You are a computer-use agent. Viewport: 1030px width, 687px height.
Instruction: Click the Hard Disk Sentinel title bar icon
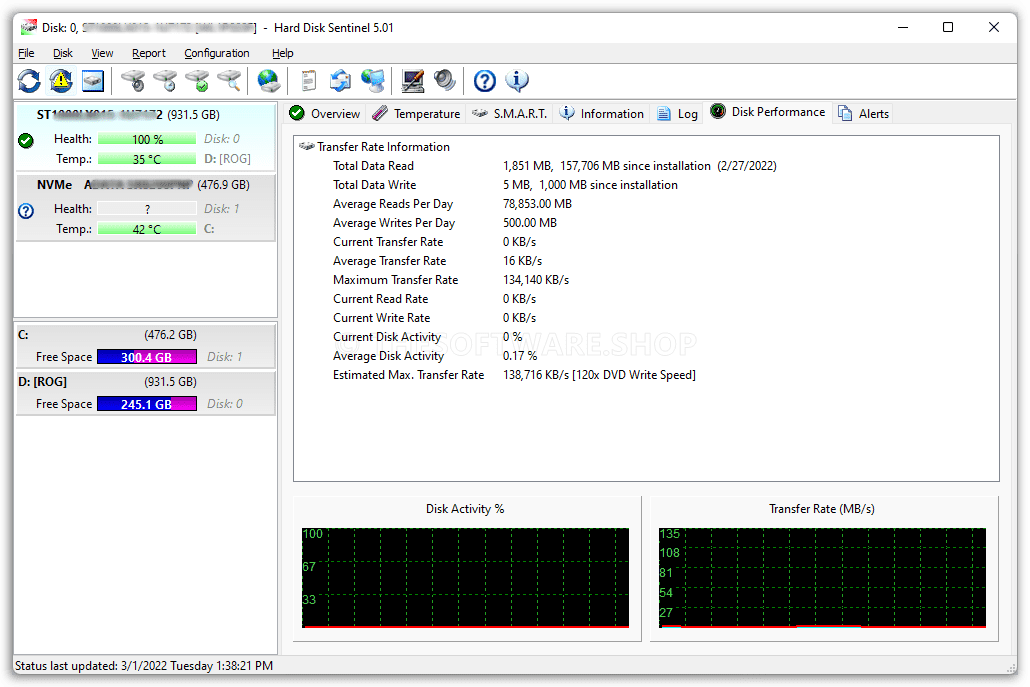[28, 27]
